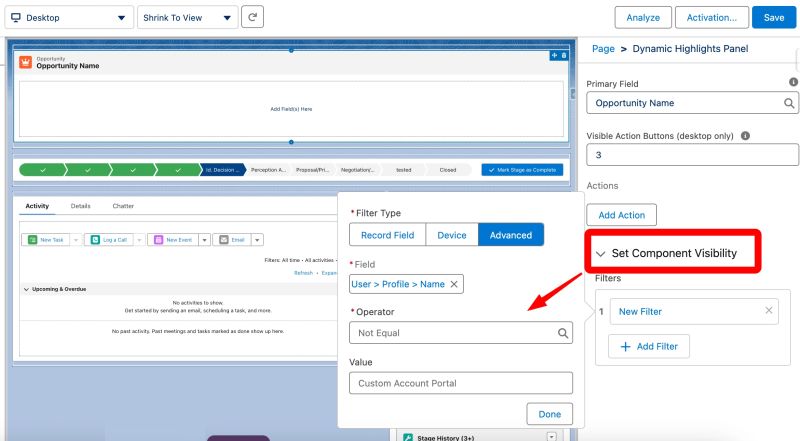The height and width of the screenshot is (441, 800).
Task: Click the Primary Field info icon
Action: 793,82
